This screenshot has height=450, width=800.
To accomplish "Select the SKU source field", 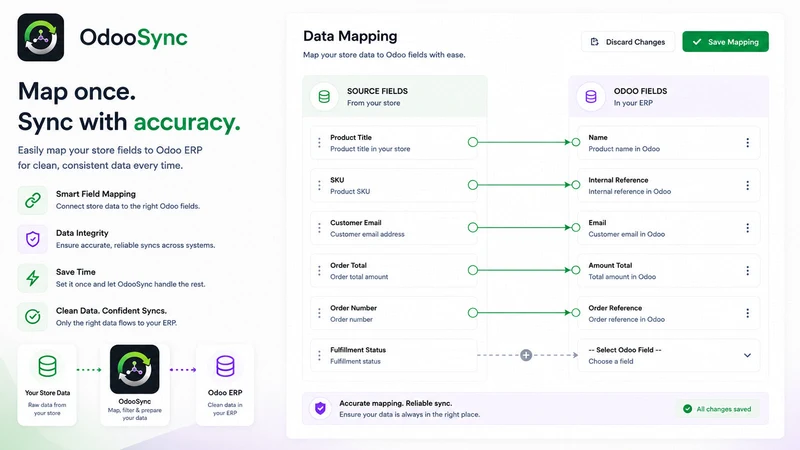I will pyautogui.click(x=394, y=185).
